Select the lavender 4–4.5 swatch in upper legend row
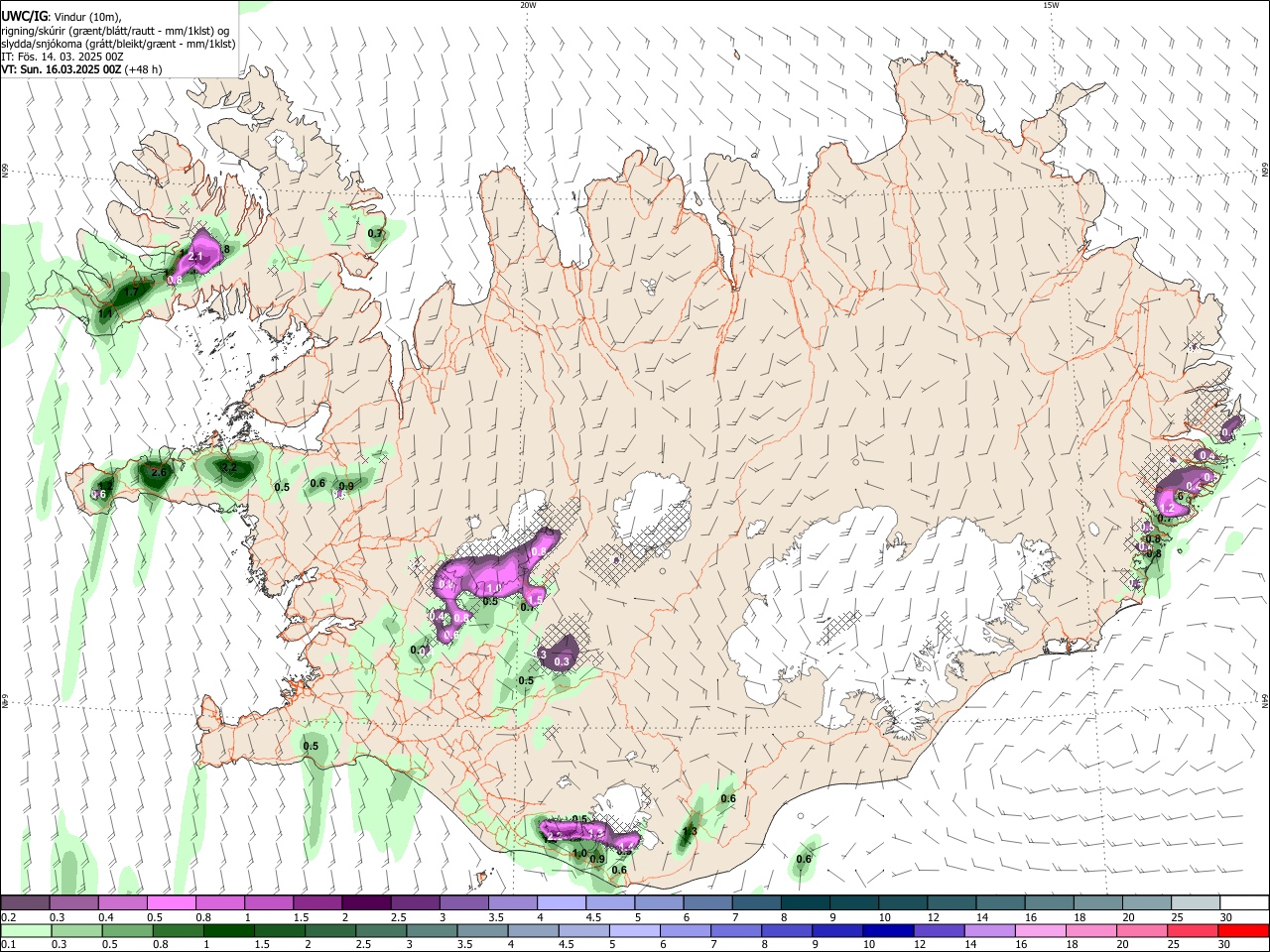 561,902
